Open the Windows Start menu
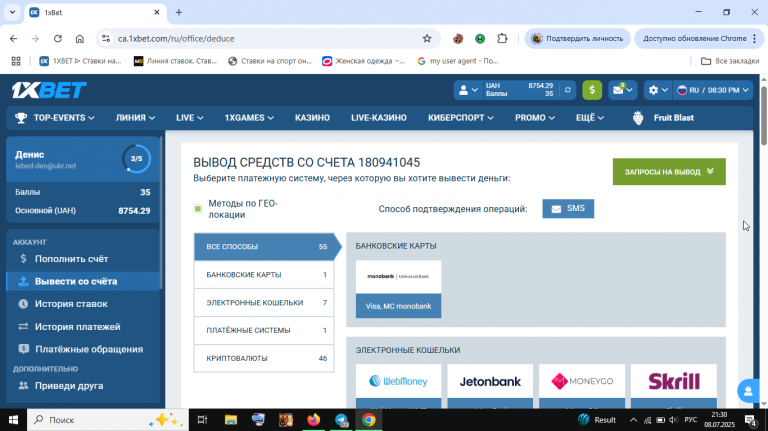768x431 pixels. [x=13, y=420]
